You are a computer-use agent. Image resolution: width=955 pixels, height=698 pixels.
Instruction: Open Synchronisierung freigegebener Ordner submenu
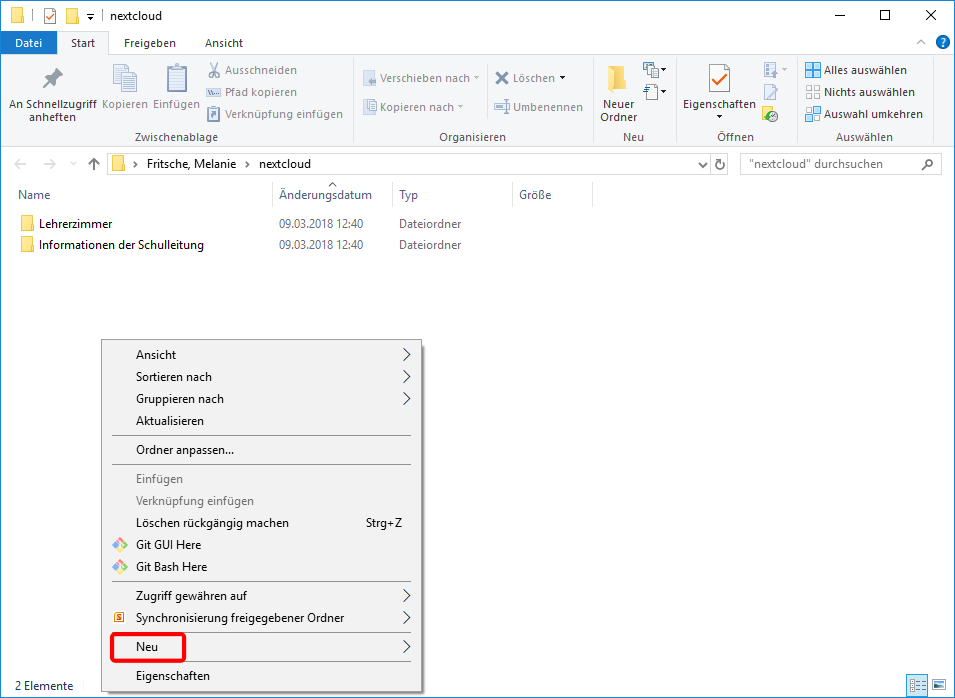pyautogui.click(x=261, y=618)
